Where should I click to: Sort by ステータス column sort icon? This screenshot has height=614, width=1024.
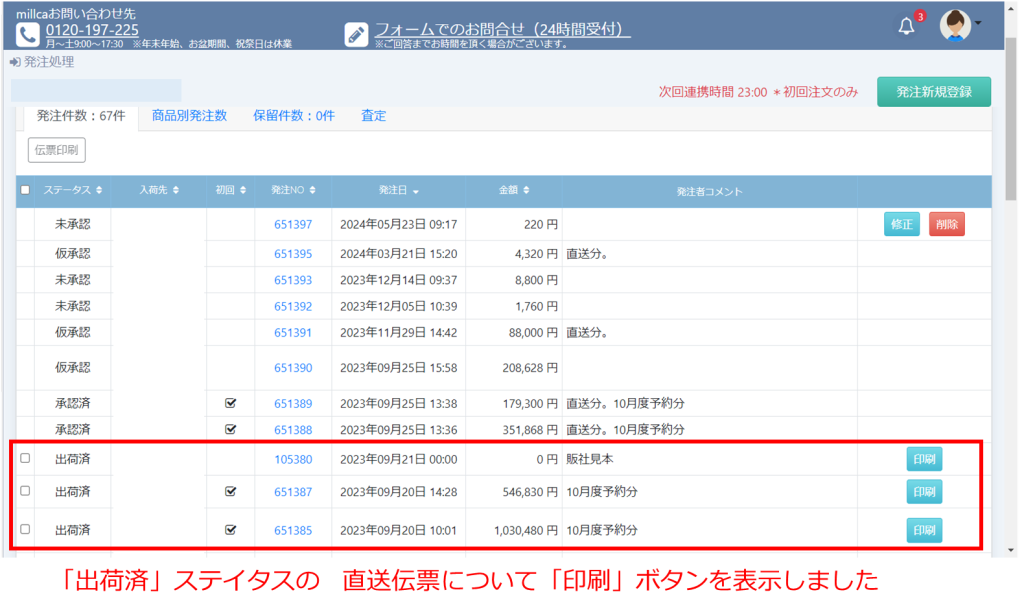click(x=97, y=190)
